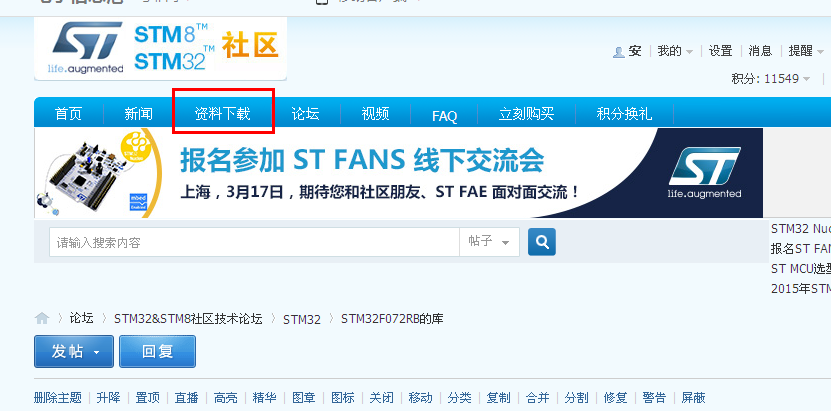Open the FAQ navigation tab

tap(445, 116)
